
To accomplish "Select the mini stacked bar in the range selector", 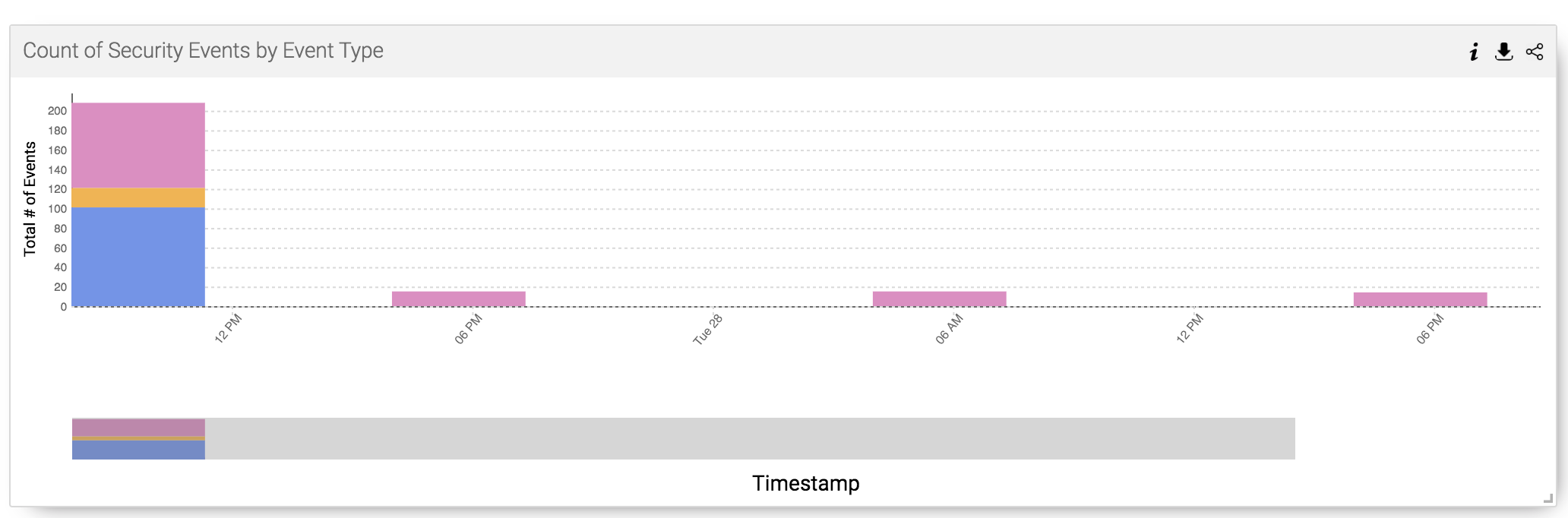I will click(137, 437).
